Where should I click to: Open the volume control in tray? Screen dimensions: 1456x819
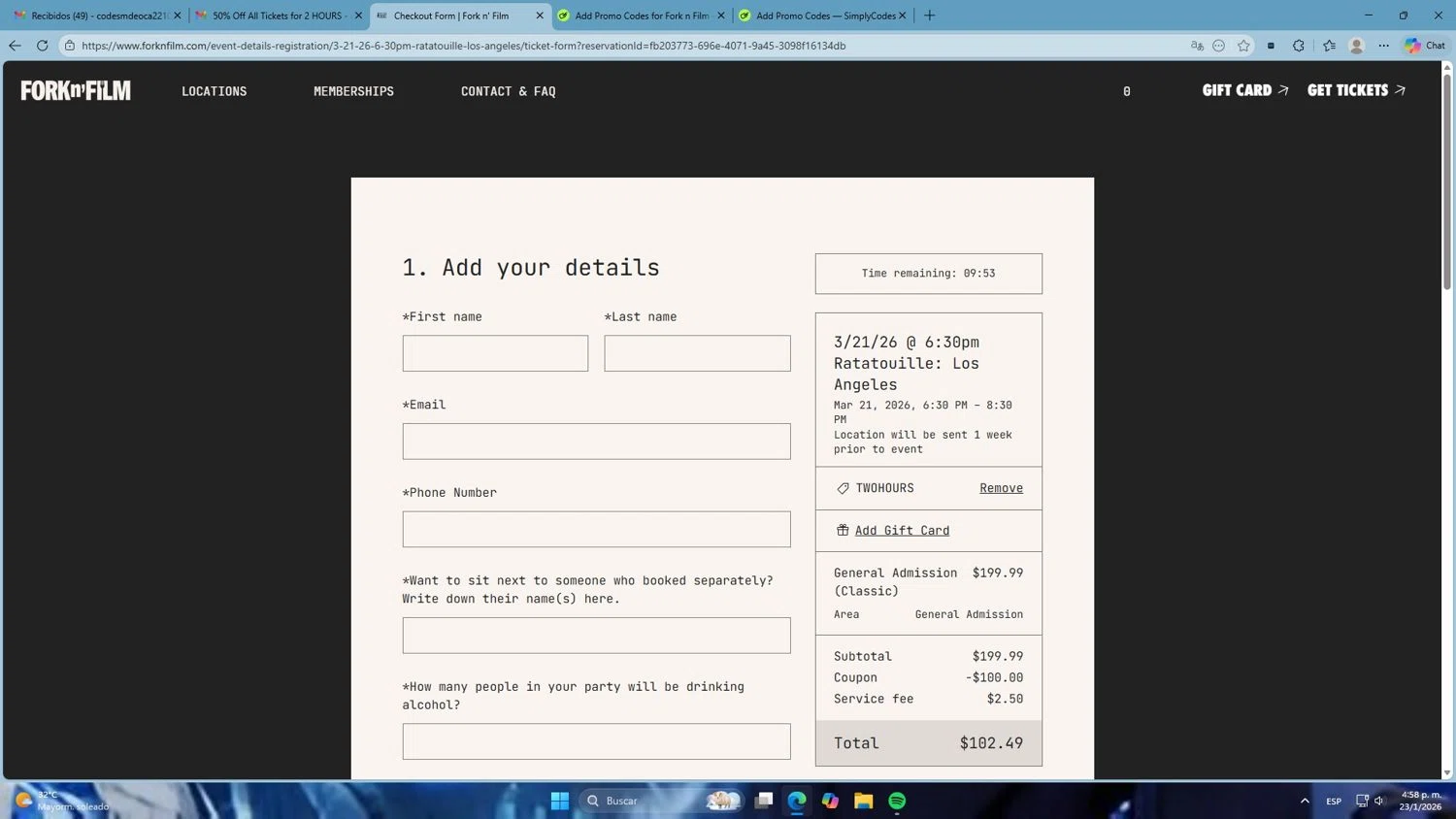pos(1379,801)
